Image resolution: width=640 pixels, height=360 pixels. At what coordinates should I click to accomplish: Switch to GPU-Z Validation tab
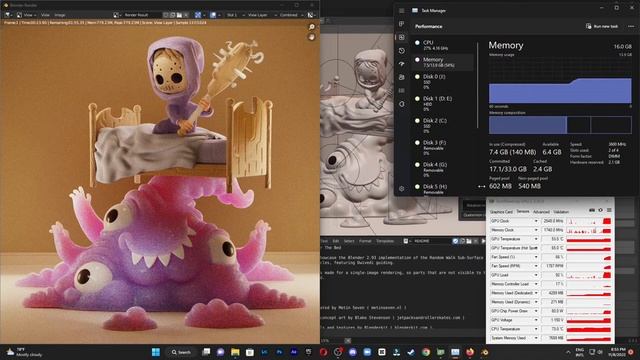(561, 212)
